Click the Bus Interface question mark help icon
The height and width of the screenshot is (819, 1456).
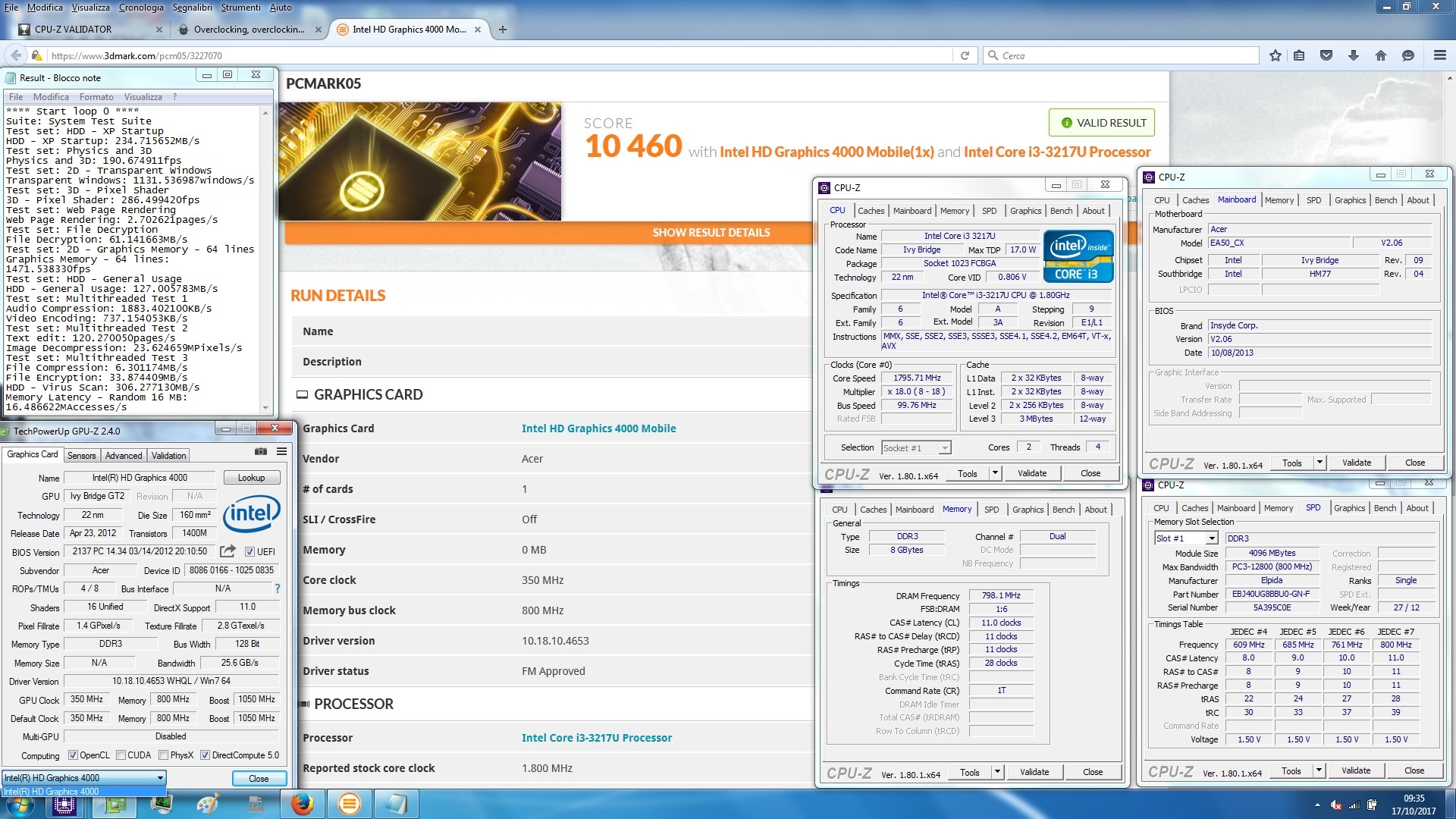coord(278,588)
